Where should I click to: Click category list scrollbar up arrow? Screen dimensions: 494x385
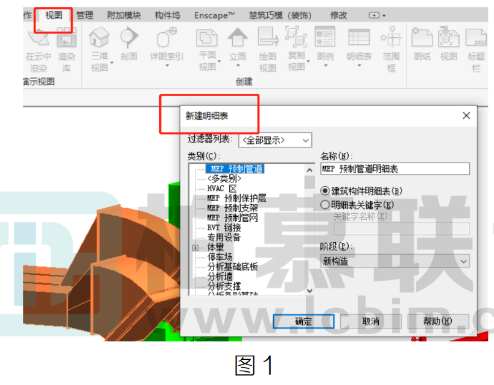310,170
